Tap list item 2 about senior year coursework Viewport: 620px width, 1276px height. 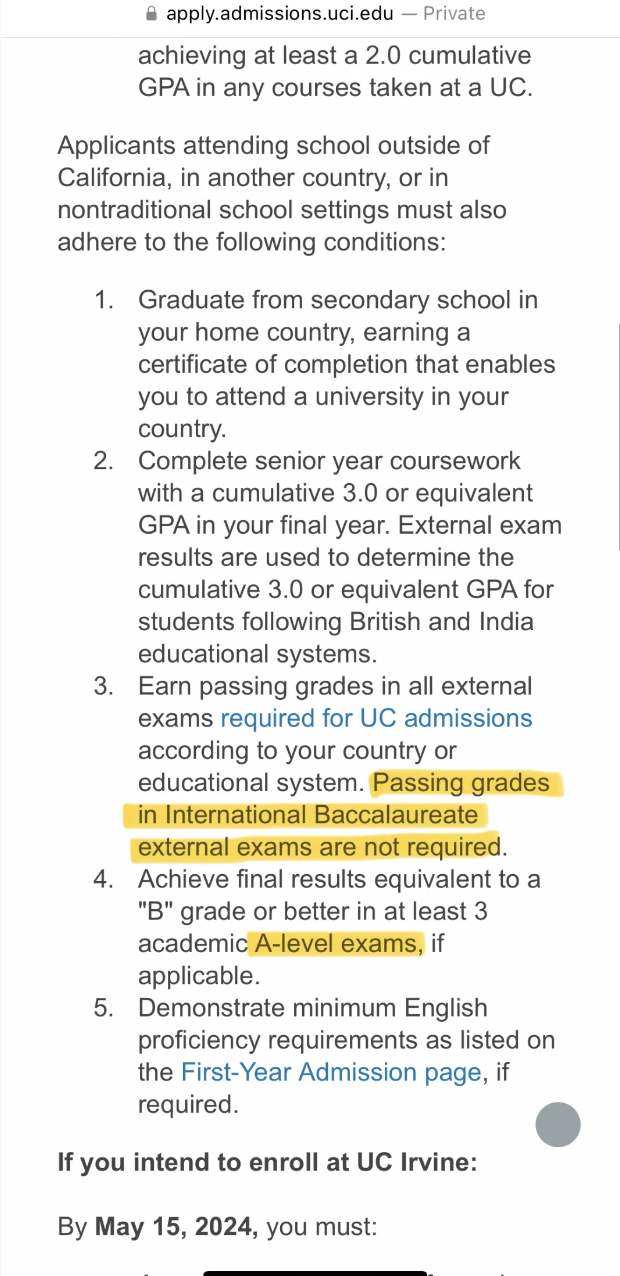point(350,557)
